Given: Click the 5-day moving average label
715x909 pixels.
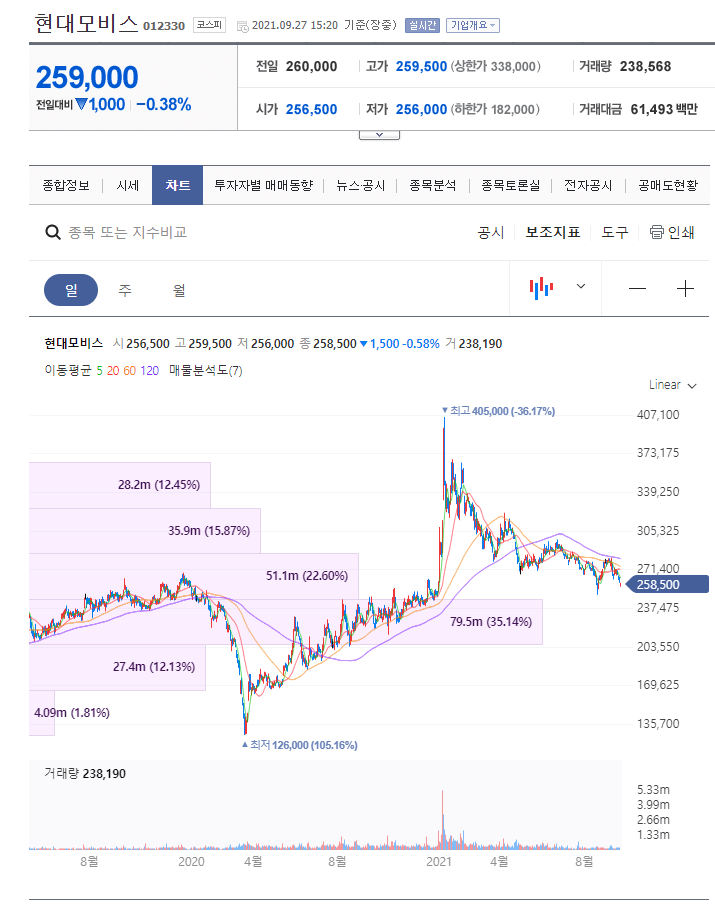Looking at the screenshot, I should pos(99,371).
